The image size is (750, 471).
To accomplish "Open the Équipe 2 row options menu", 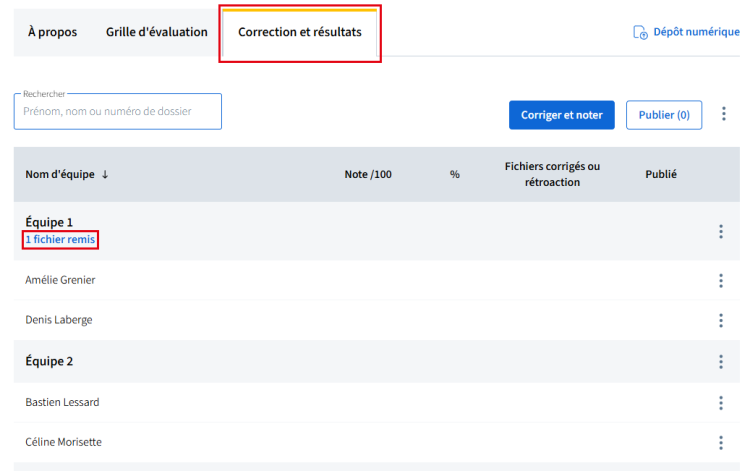I will click(x=720, y=361).
